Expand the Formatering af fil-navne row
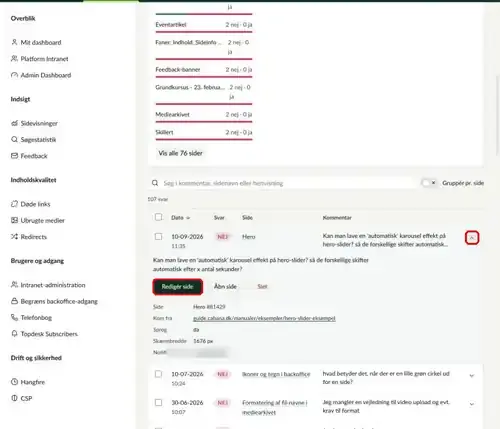 pyautogui.click(x=472, y=404)
